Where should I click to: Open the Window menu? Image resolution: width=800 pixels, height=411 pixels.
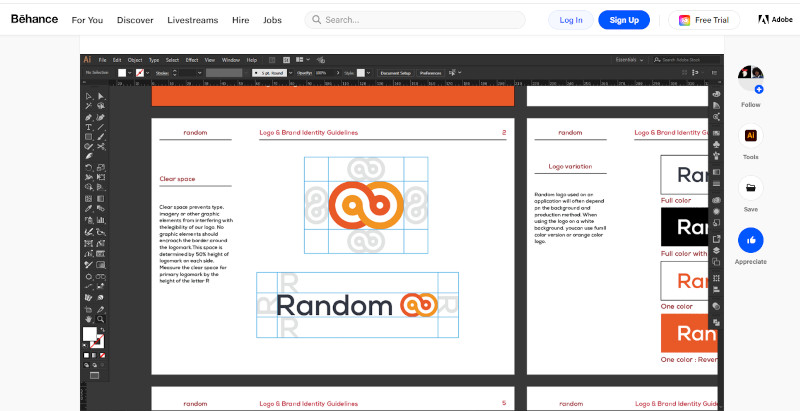point(231,60)
